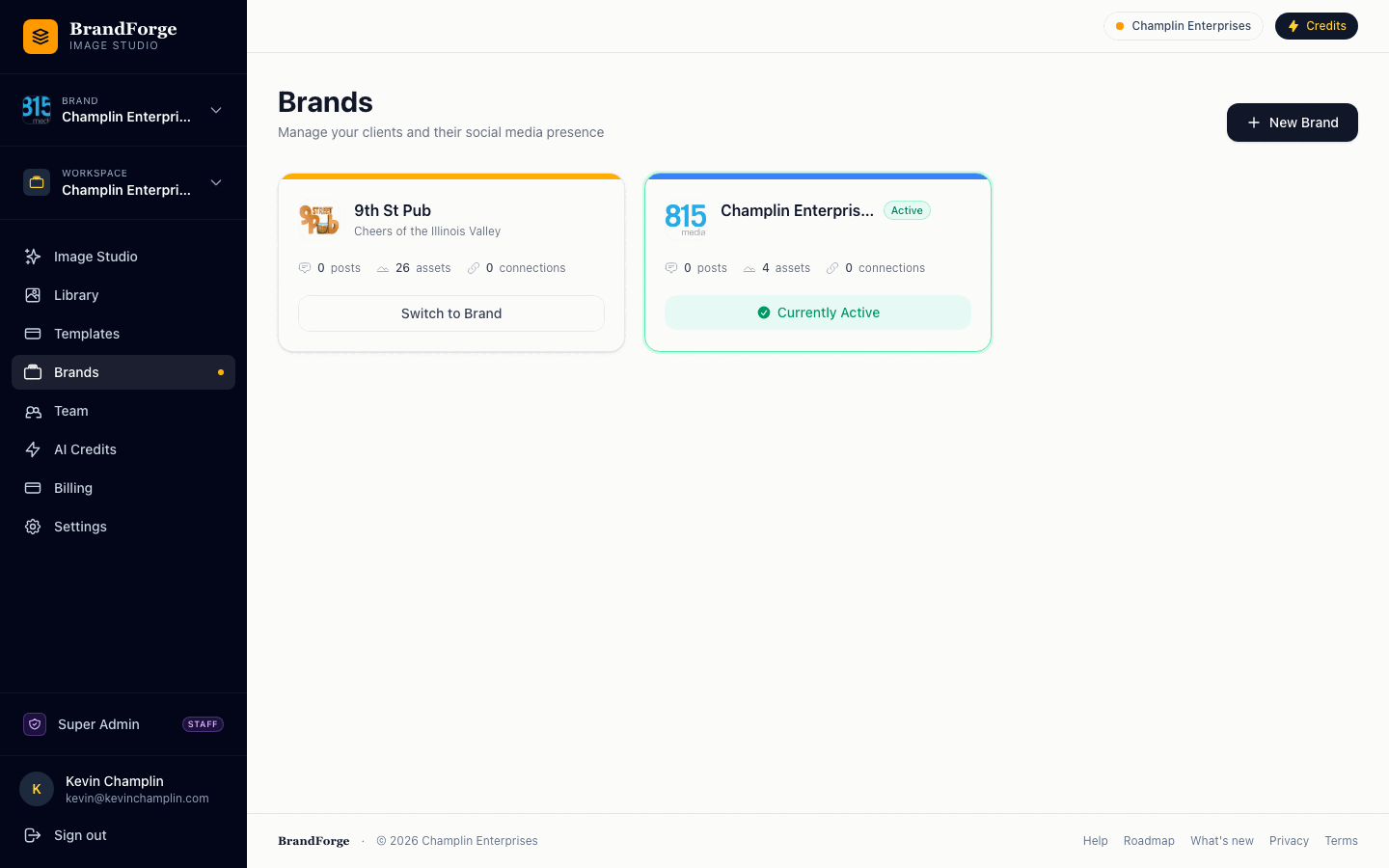Open What's new footer link
Viewport: 1389px width, 868px height.
(1222, 841)
